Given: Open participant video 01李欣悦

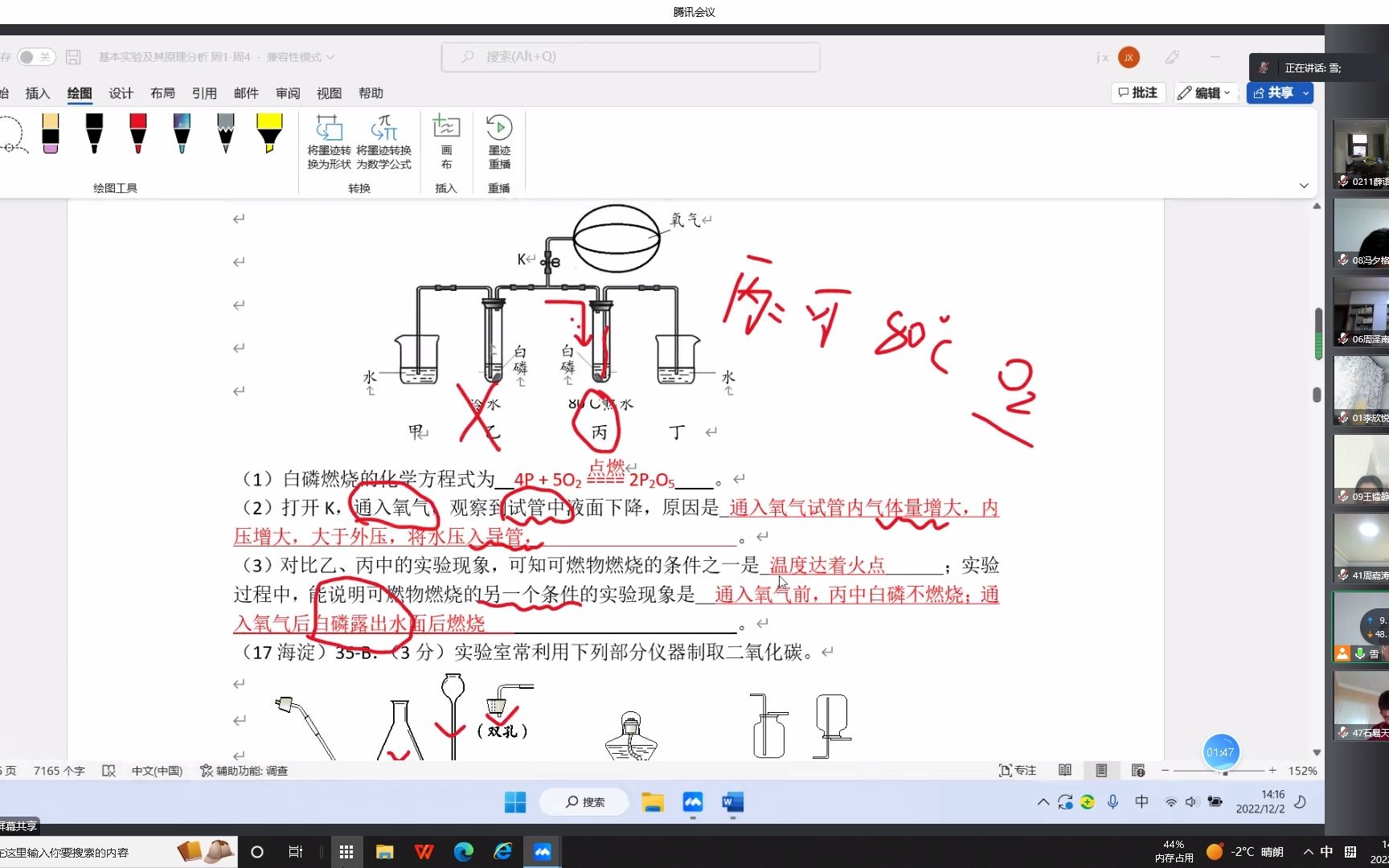Looking at the screenshot, I should click(1361, 391).
